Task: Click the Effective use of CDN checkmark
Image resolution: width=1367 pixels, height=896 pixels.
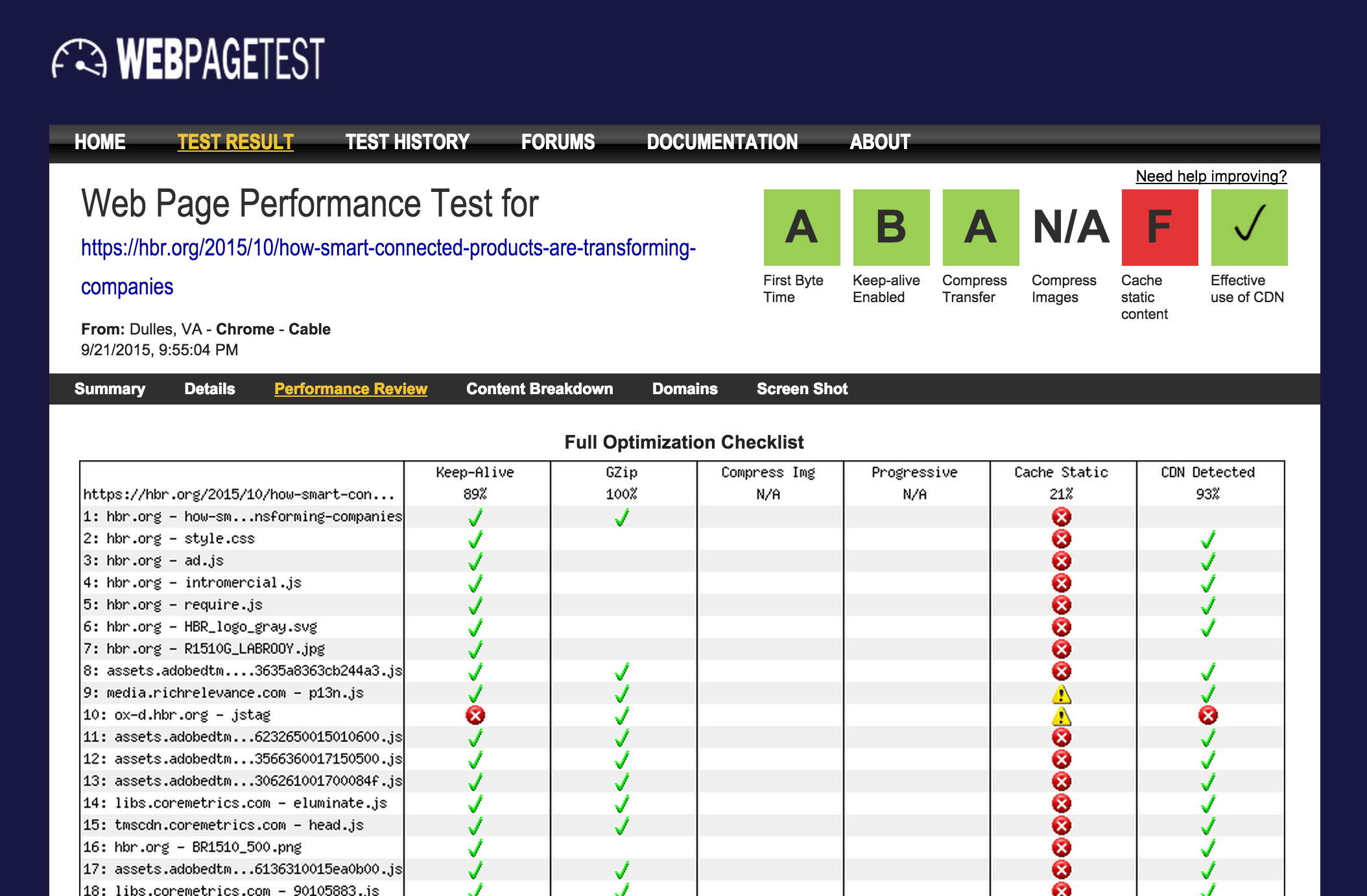Action: pyautogui.click(x=1249, y=228)
